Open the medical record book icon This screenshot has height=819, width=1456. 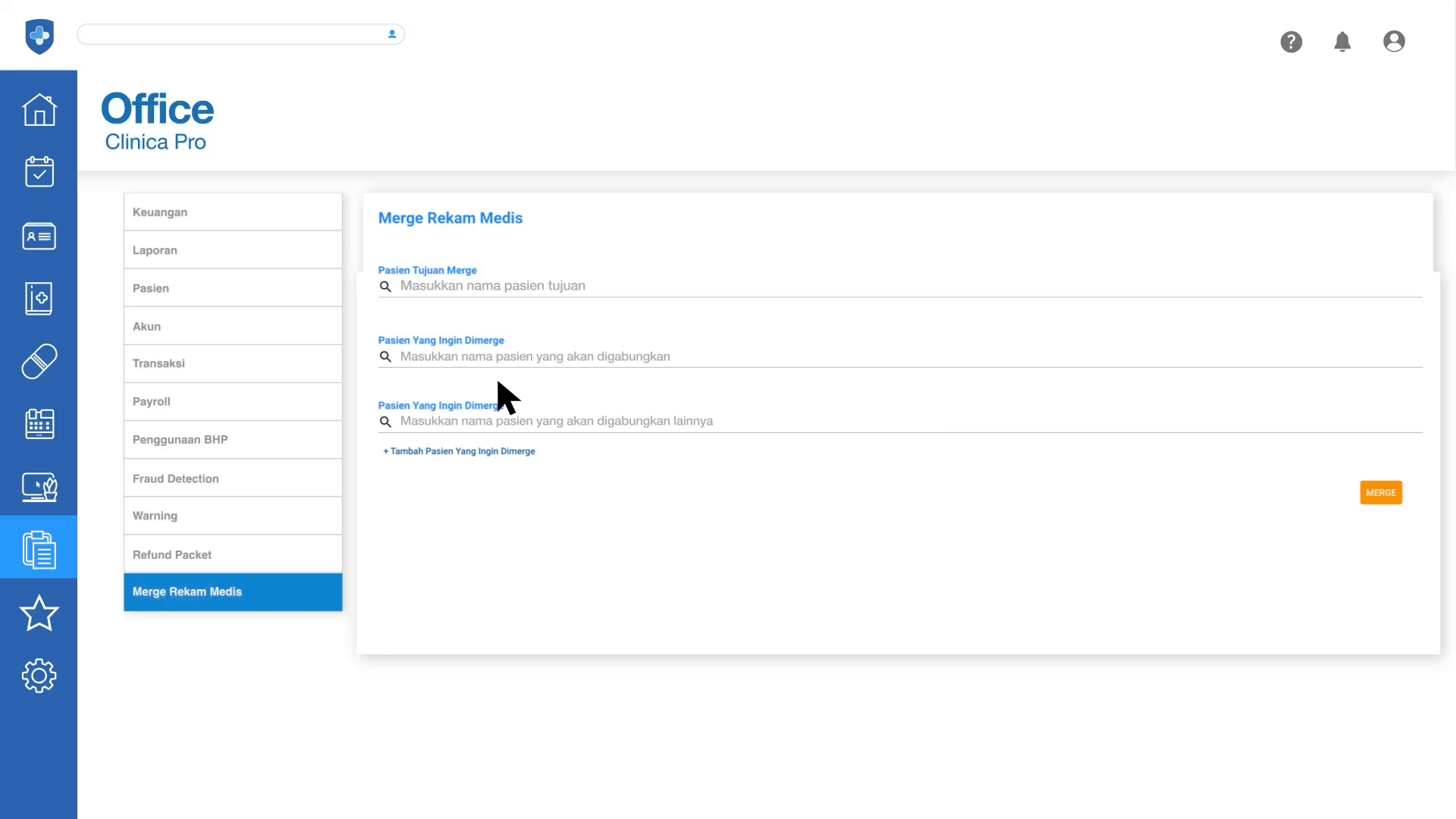point(39,299)
